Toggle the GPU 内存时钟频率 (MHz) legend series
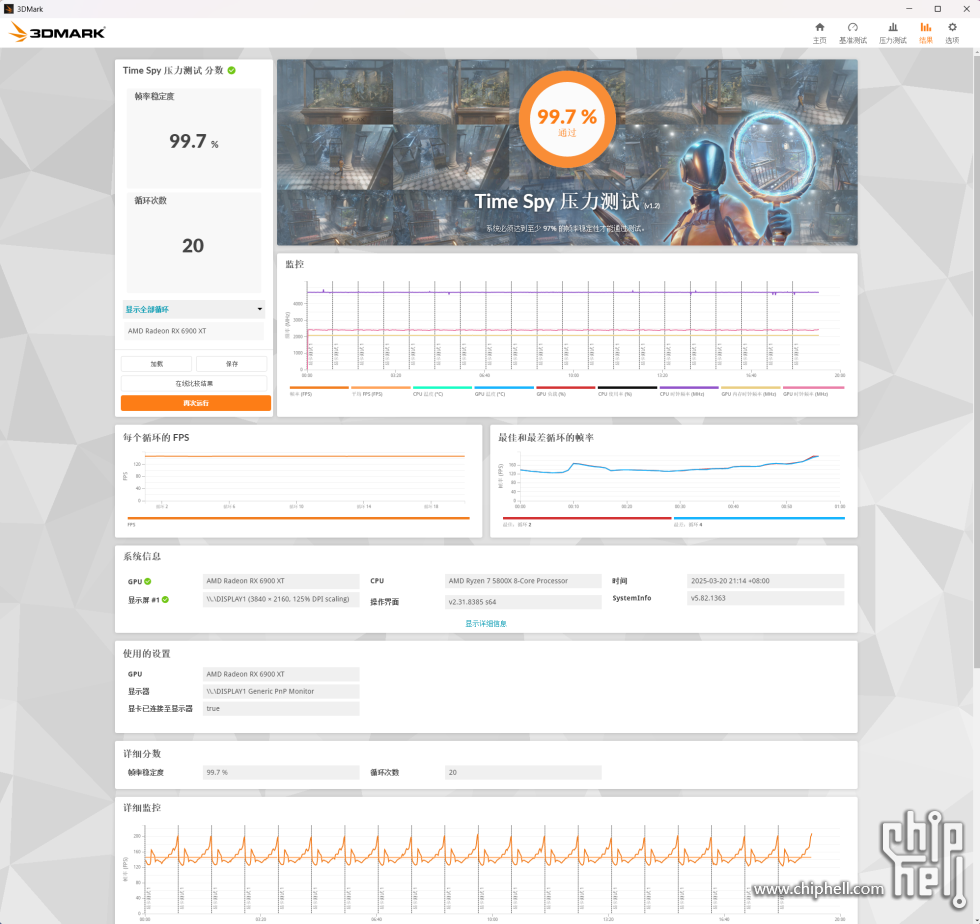 point(751,391)
